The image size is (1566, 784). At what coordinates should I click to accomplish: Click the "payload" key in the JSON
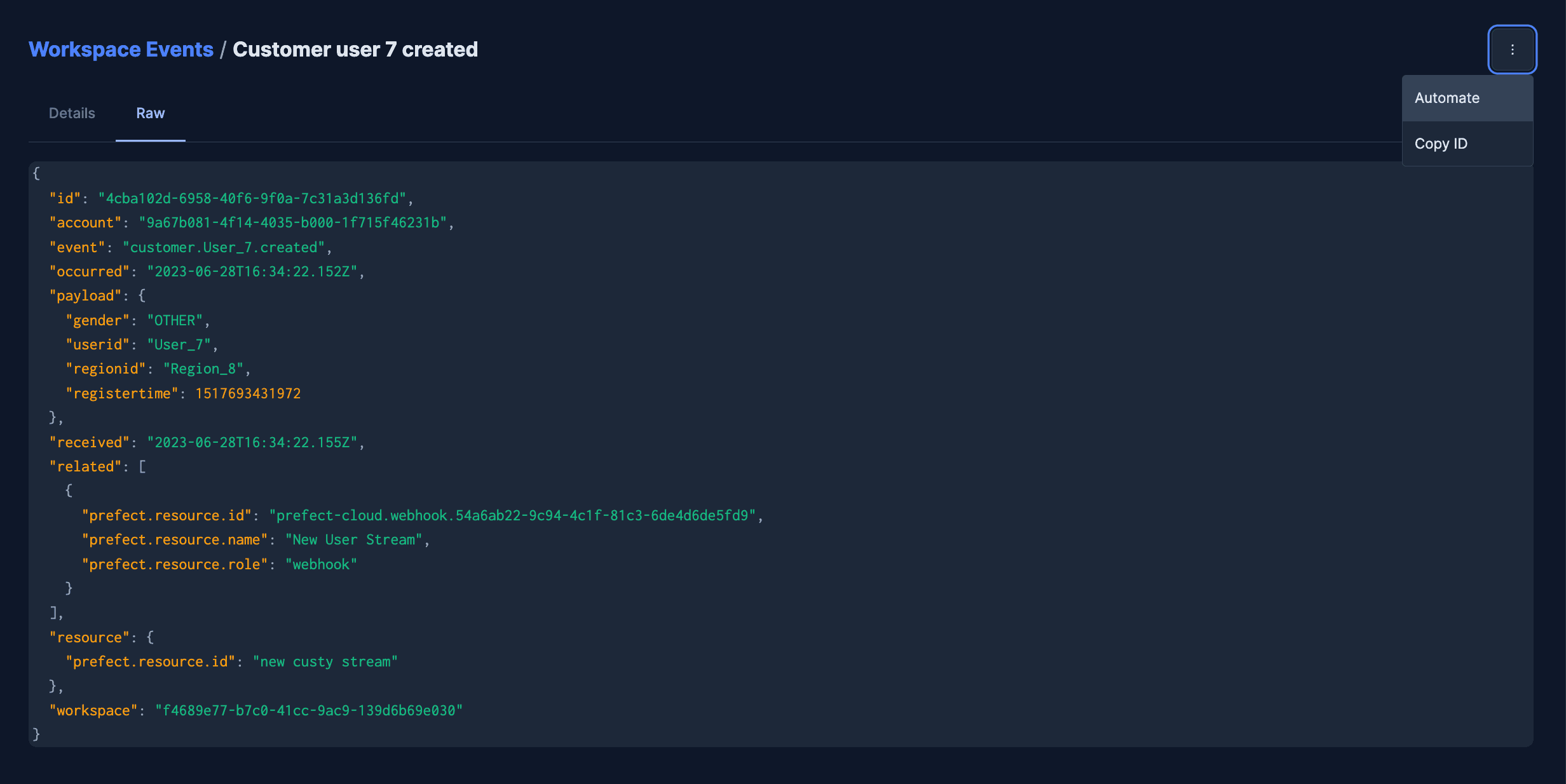[85, 296]
